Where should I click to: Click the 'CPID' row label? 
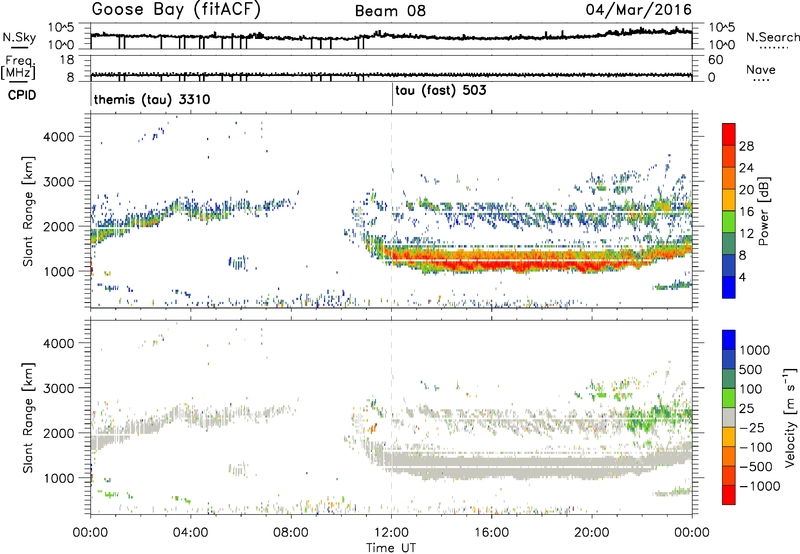(22, 95)
